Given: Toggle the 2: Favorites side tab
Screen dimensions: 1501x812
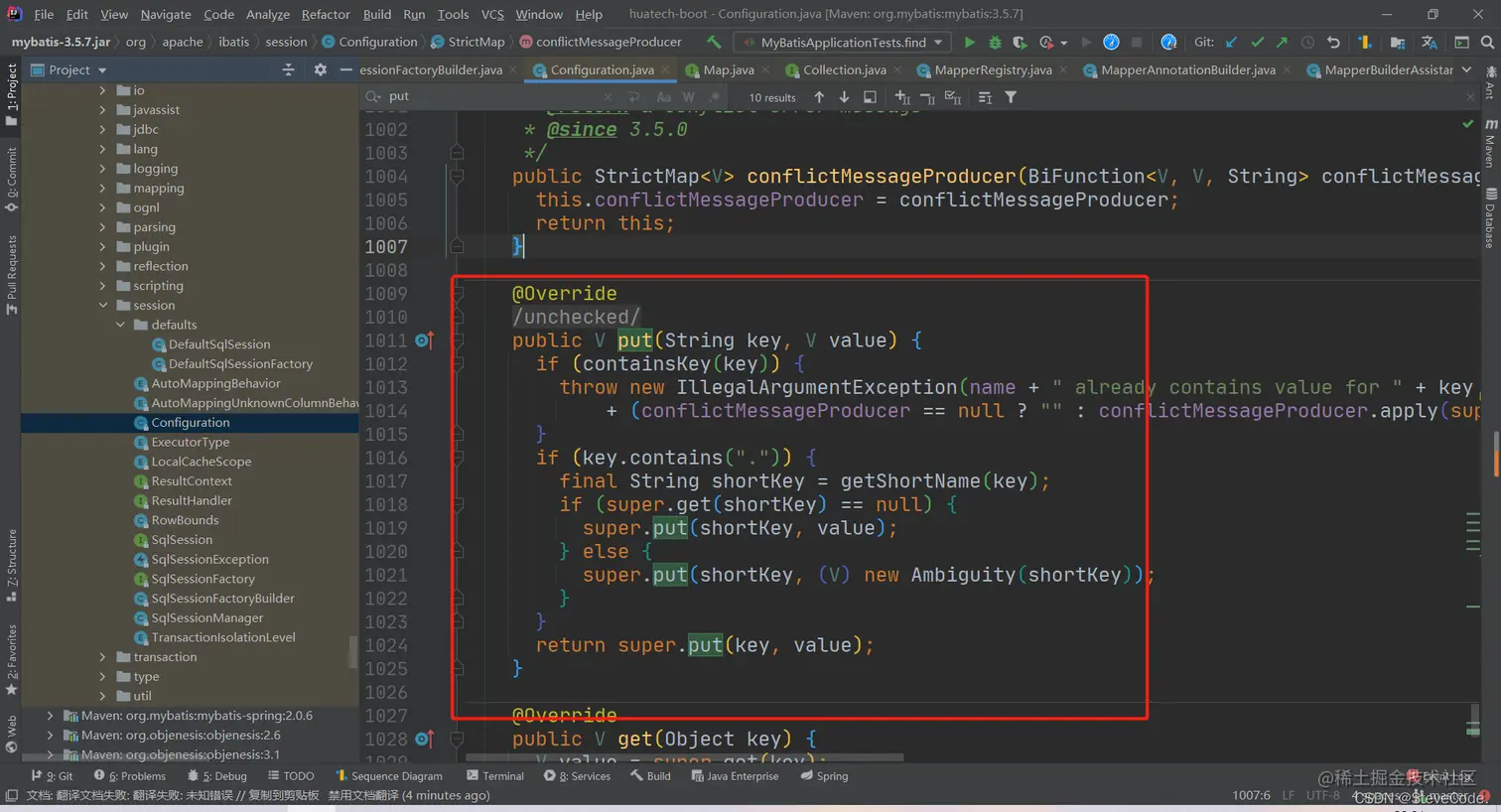Looking at the screenshot, I should (11, 659).
